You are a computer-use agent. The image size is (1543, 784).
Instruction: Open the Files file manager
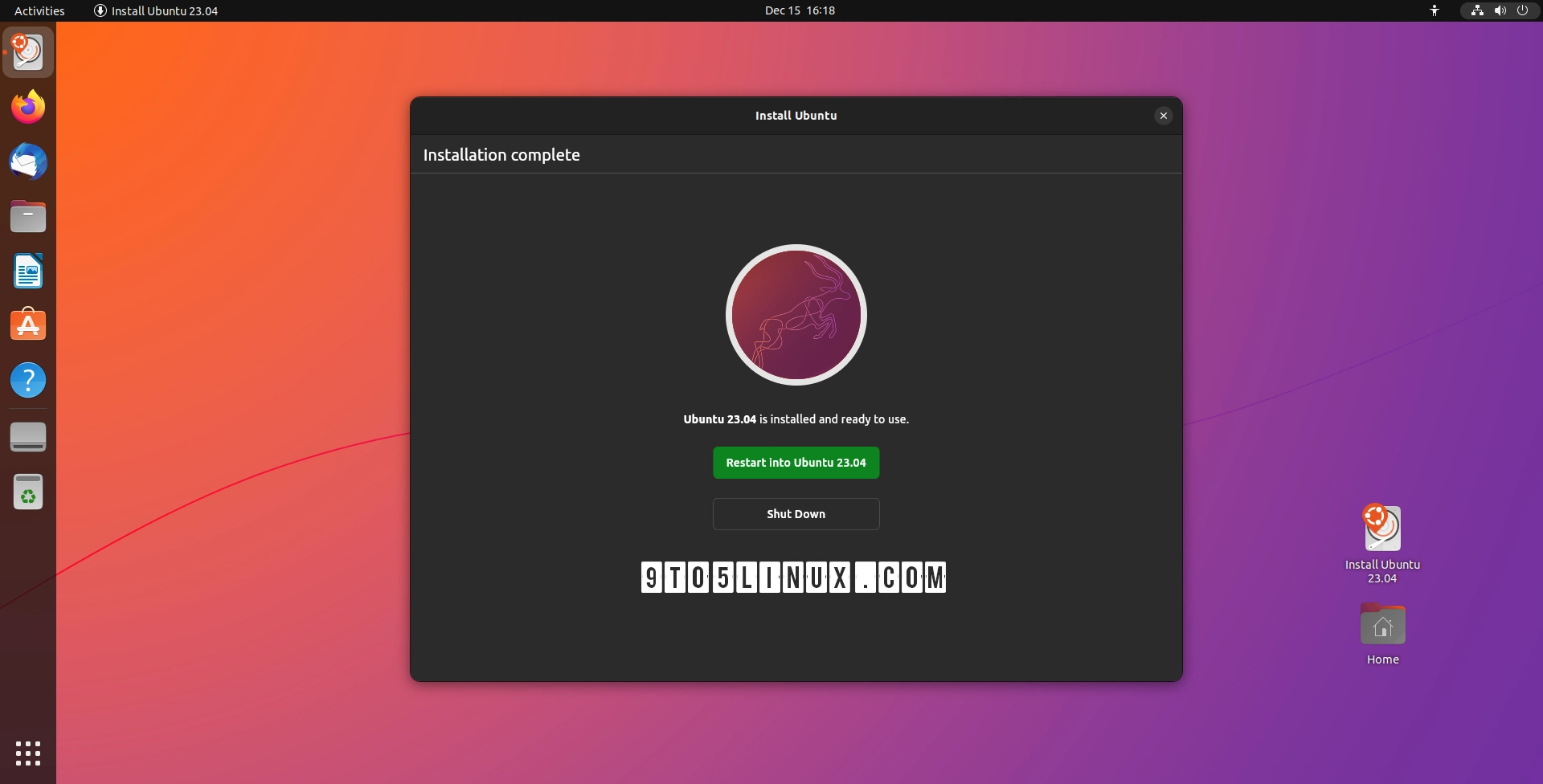(28, 216)
